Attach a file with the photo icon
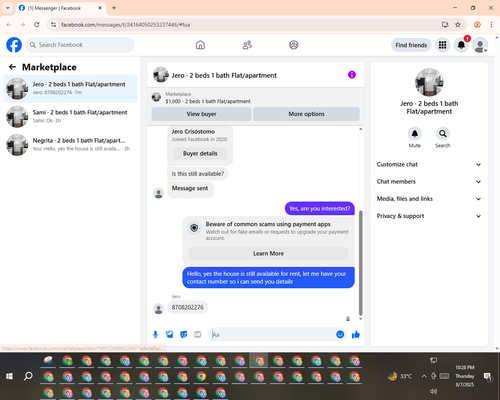Image resolution: width=500 pixels, height=400 pixels. 170,334
